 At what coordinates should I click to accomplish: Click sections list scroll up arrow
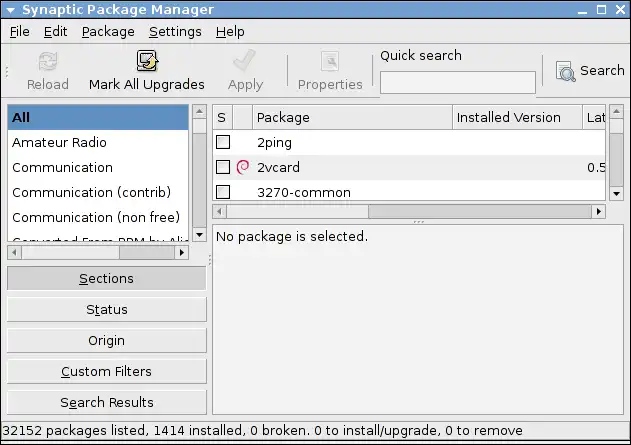coord(199,112)
